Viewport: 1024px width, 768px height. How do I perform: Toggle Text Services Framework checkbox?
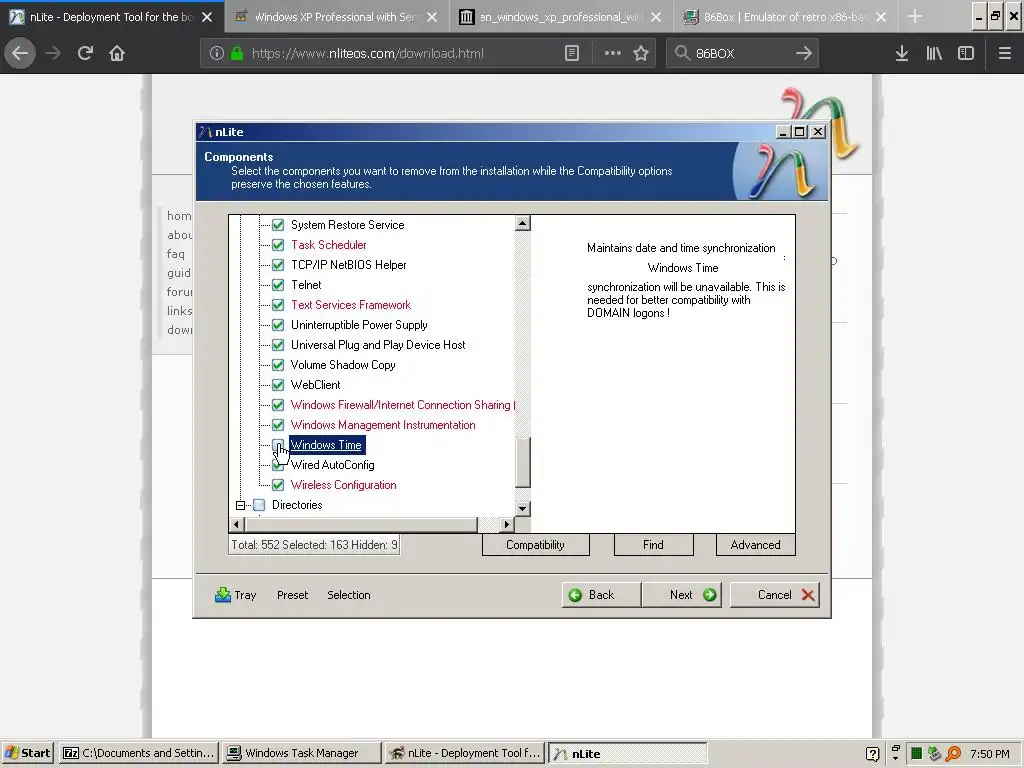pos(278,305)
